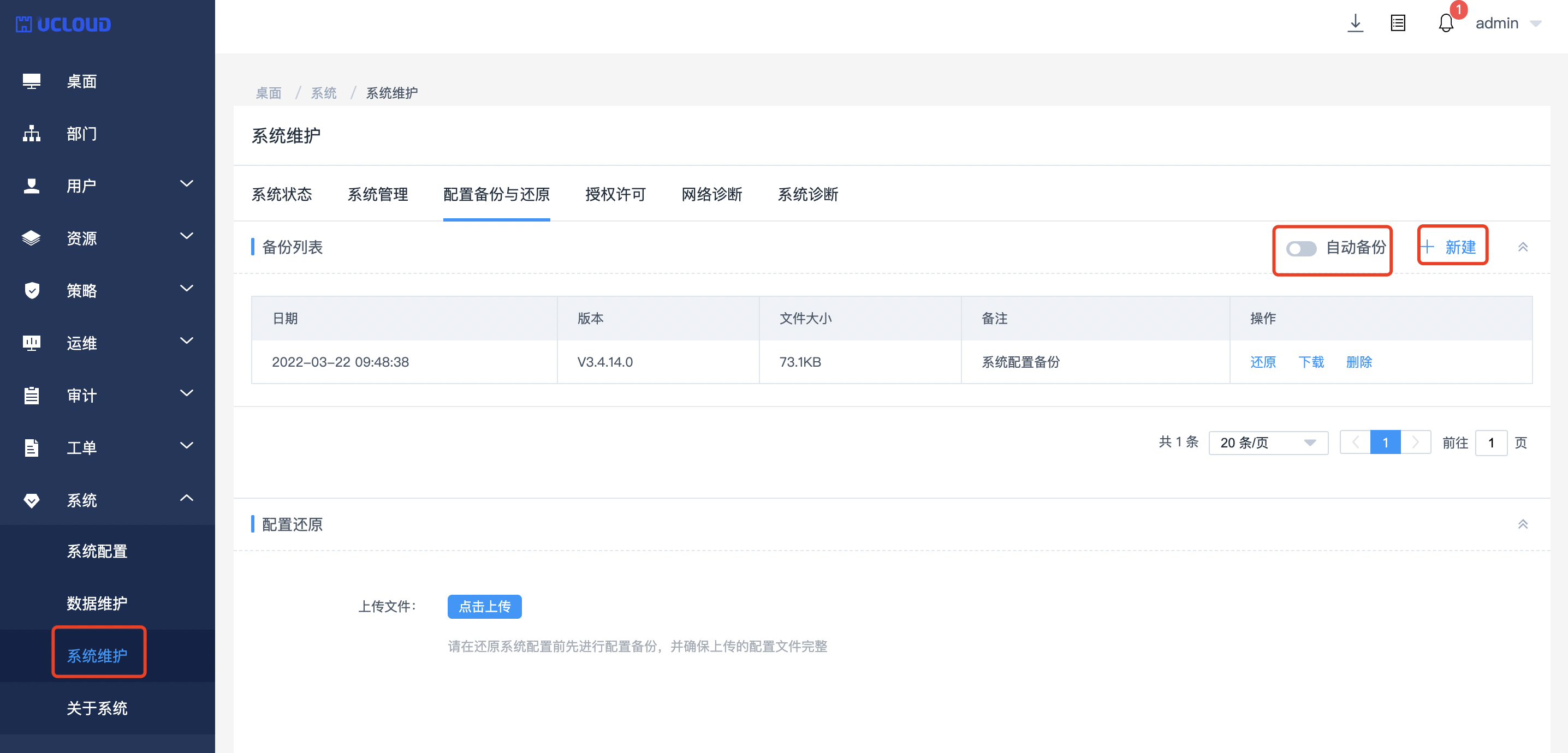Click previous page arrow in pagination
1568x753 pixels.
coord(1355,442)
